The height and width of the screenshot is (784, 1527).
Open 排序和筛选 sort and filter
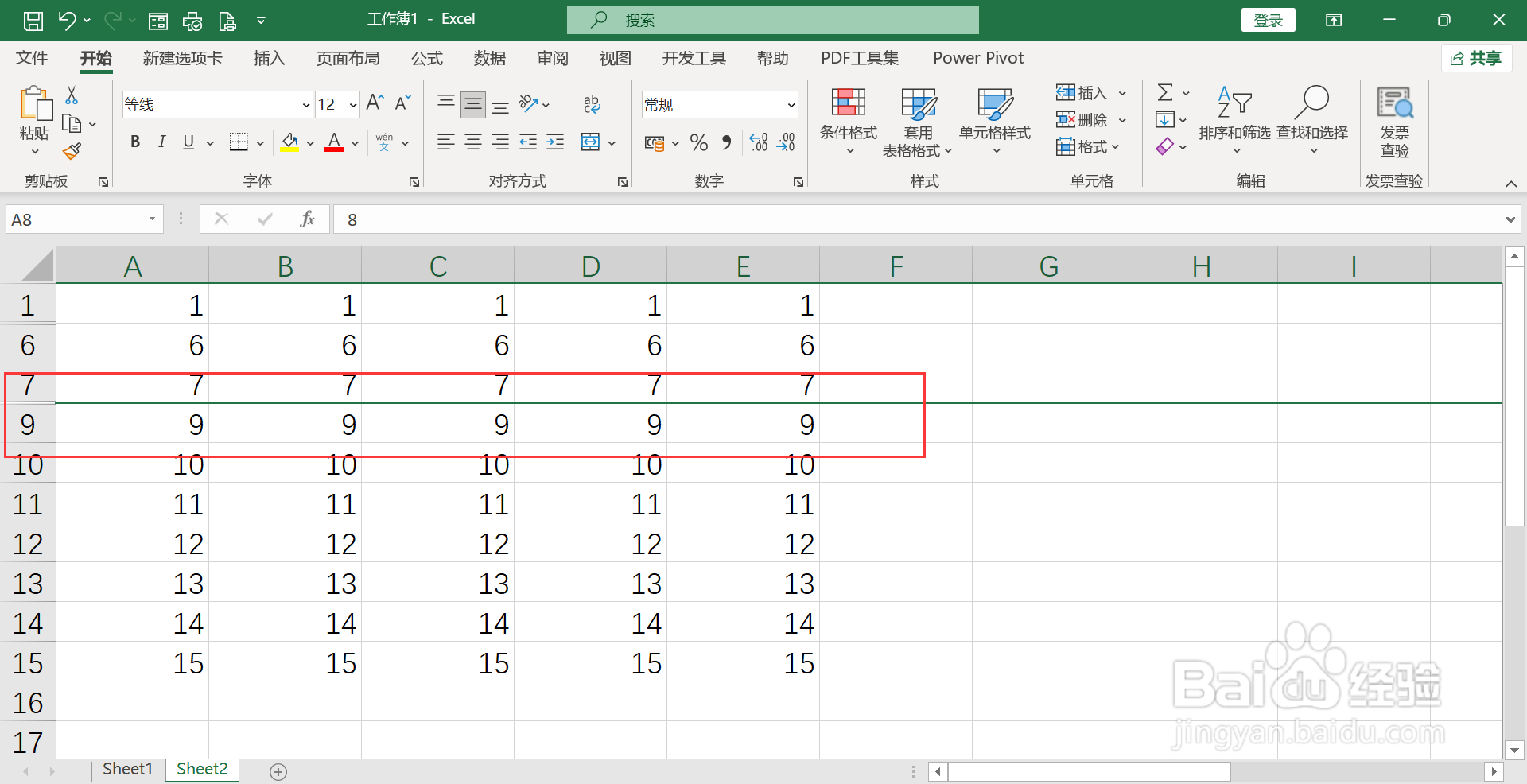coord(1234,120)
